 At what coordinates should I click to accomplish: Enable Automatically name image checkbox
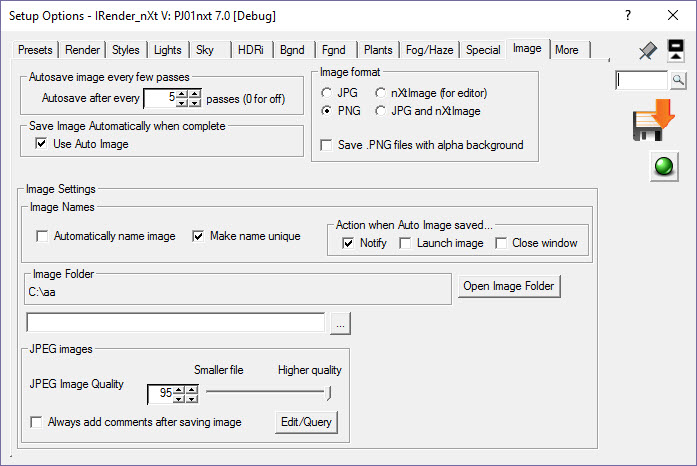[x=42, y=236]
